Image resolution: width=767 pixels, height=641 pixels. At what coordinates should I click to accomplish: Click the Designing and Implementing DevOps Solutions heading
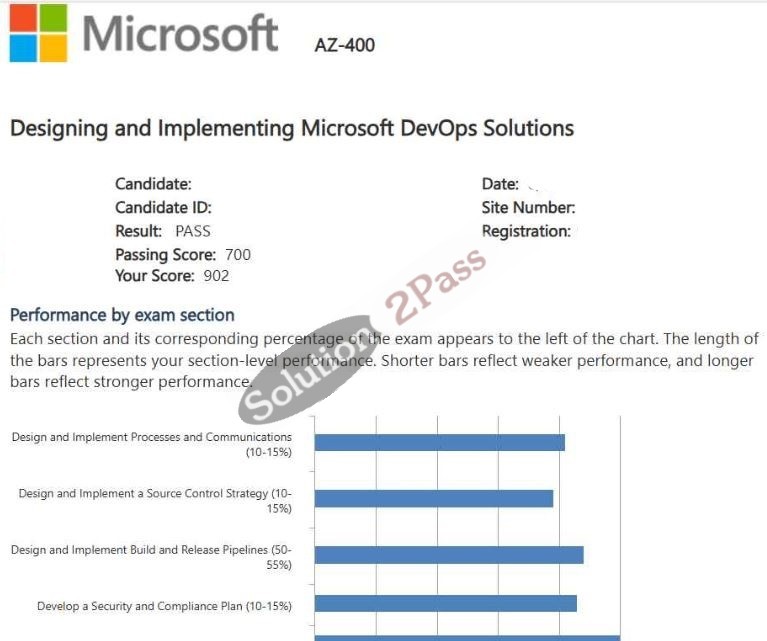[x=292, y=128]
